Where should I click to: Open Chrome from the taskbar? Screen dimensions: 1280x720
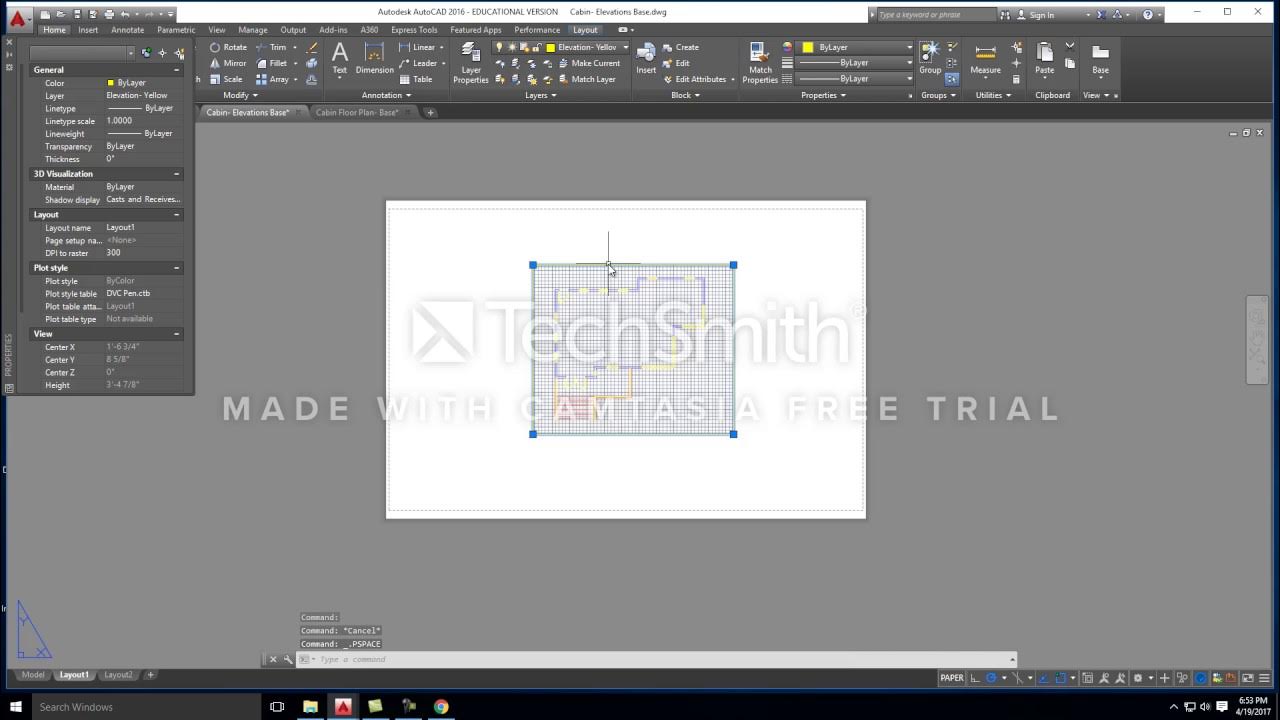pyautogui.click(x=441, y=707)
